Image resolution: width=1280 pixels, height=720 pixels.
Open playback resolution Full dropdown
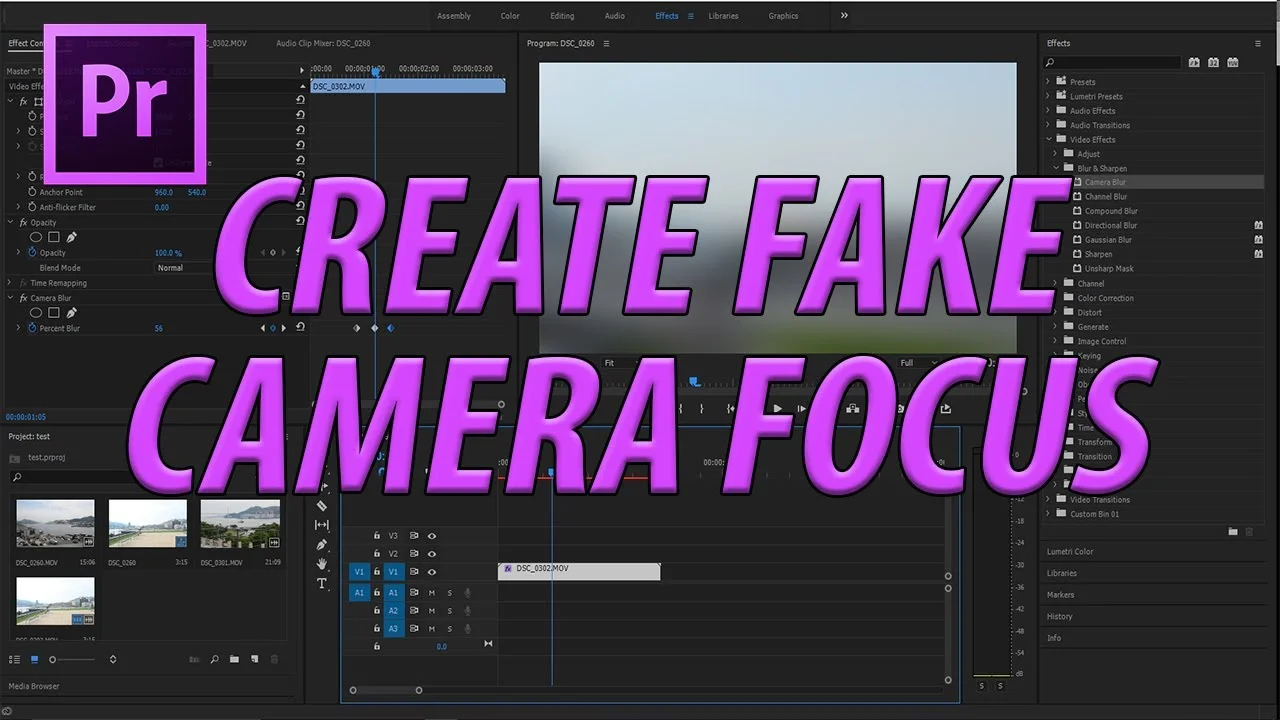coord(918,363)
